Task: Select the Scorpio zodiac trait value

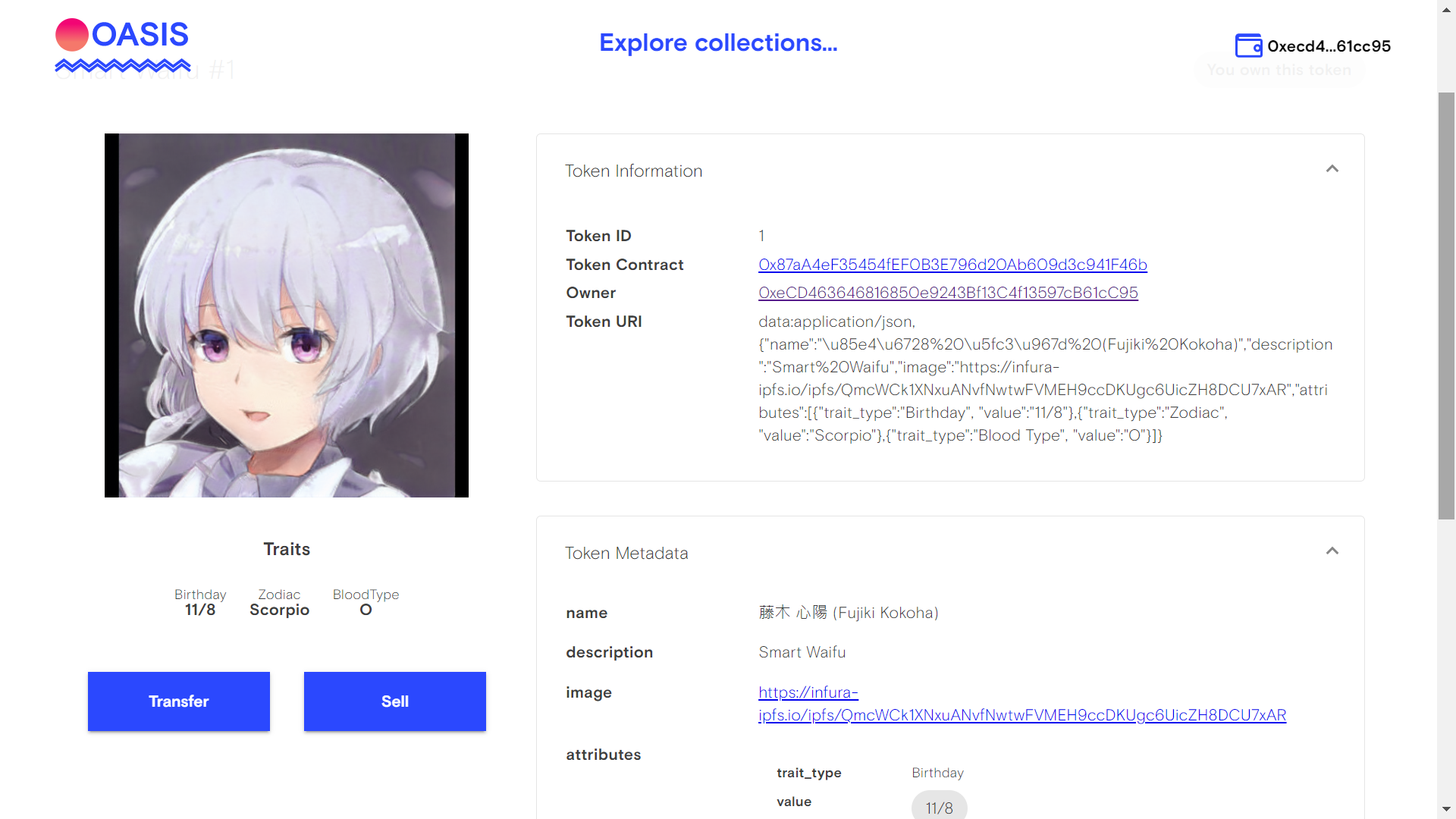Action: [x=280, y=610]
